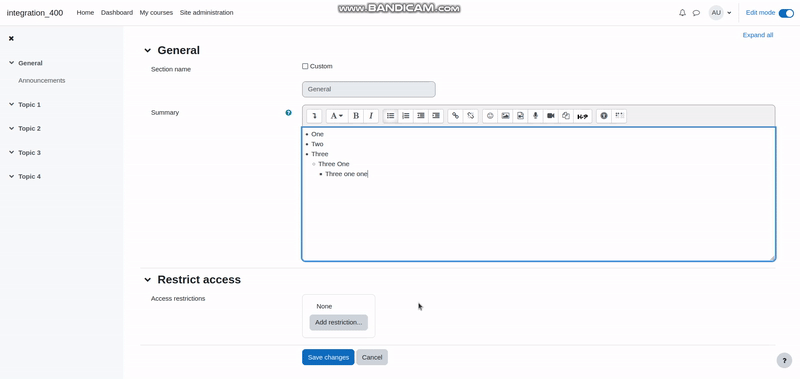This screenshot has width=800, height=379.
Task: Click the 'One' bullet item
Action: 317,134
